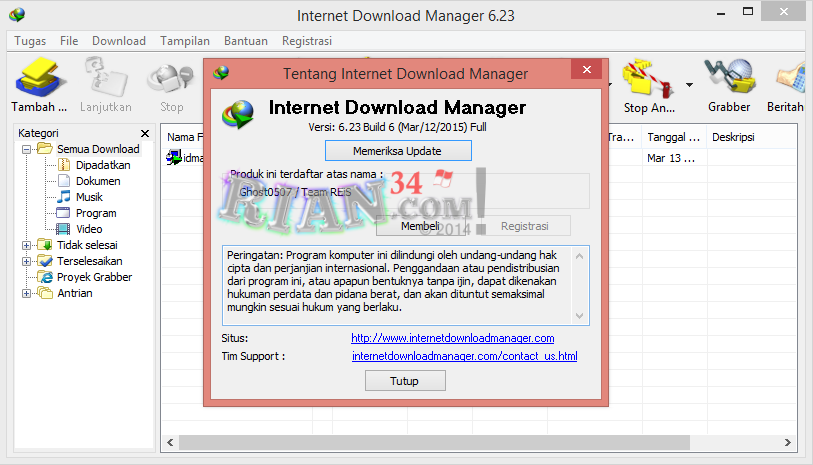813x465 pixels.
Task: Select the Musik note icon
Action: (x=64, y=197)
